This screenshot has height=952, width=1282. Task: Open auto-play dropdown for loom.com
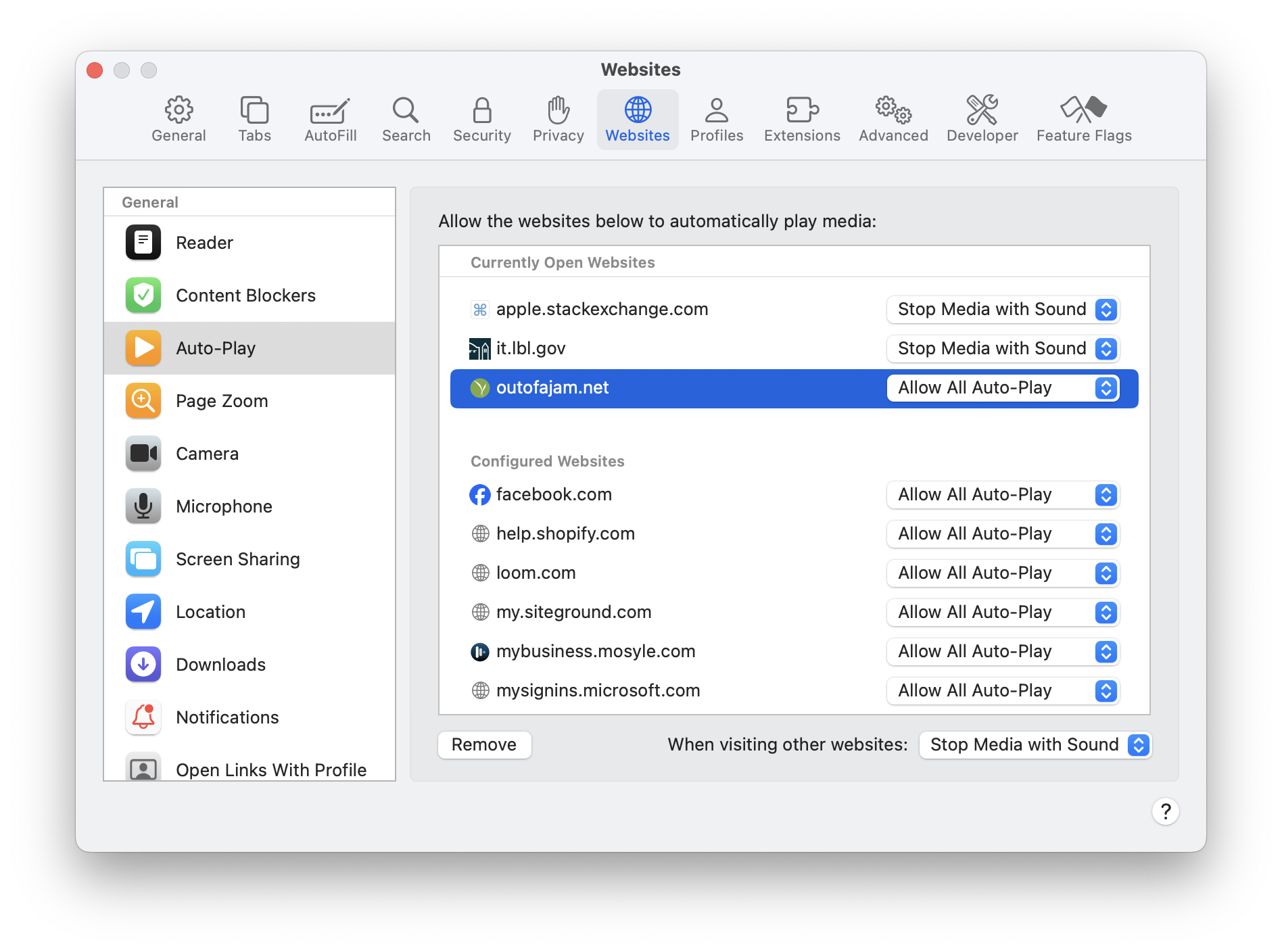click(x=1003, y=573)
